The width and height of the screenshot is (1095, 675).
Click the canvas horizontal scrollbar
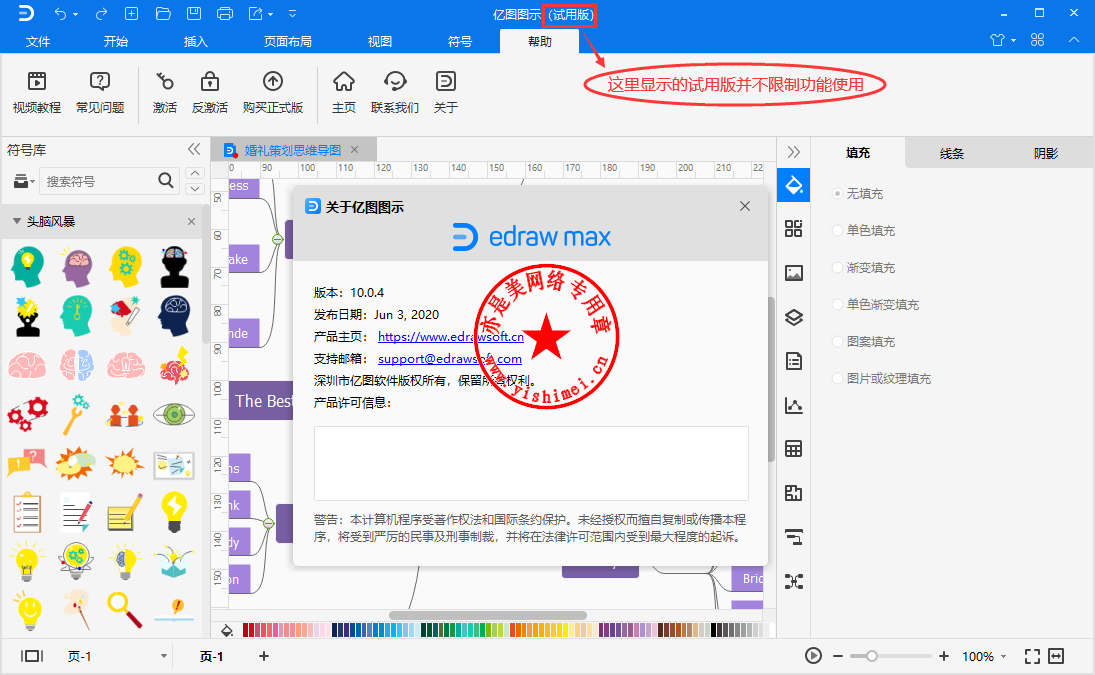[x=487, y=616]
